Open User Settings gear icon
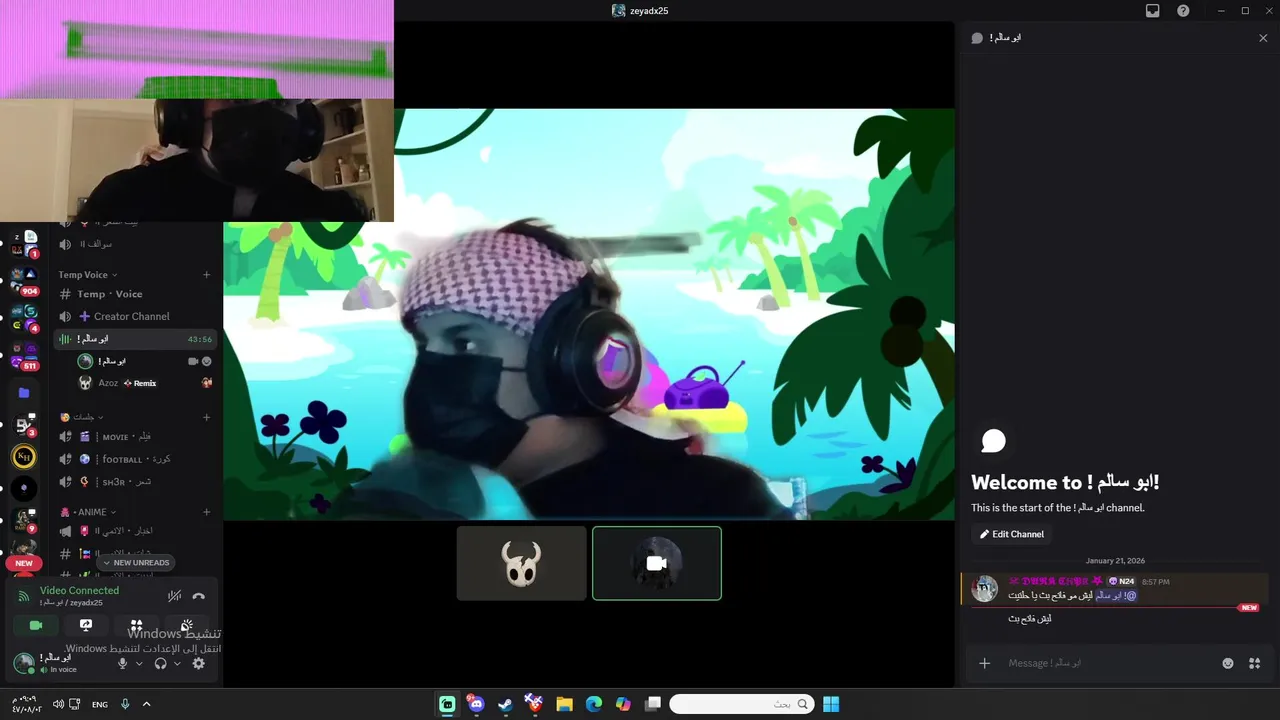Screen dimensions: 1280x720 point(199,663)
